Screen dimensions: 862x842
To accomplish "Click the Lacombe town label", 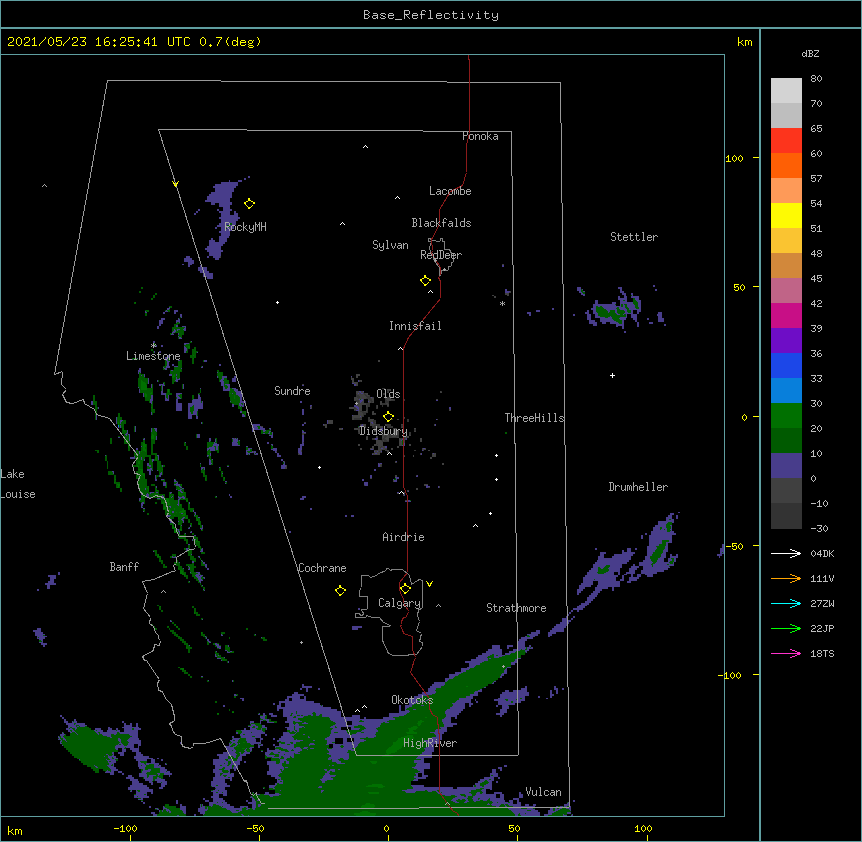I will (450, 191).
